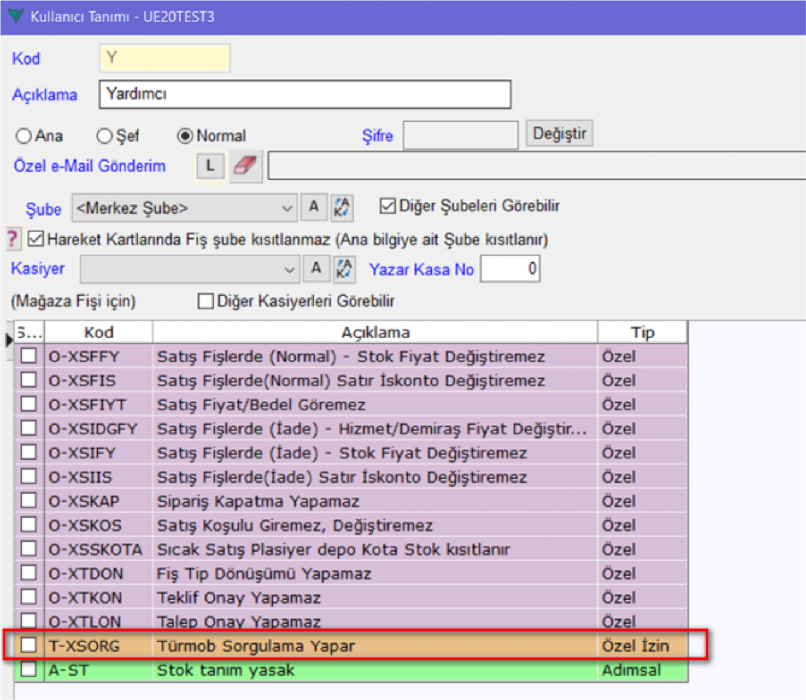Uncheck Diğer Şubeleri Görebilir checkbox

pyautogui.click(x=388, y=206)
